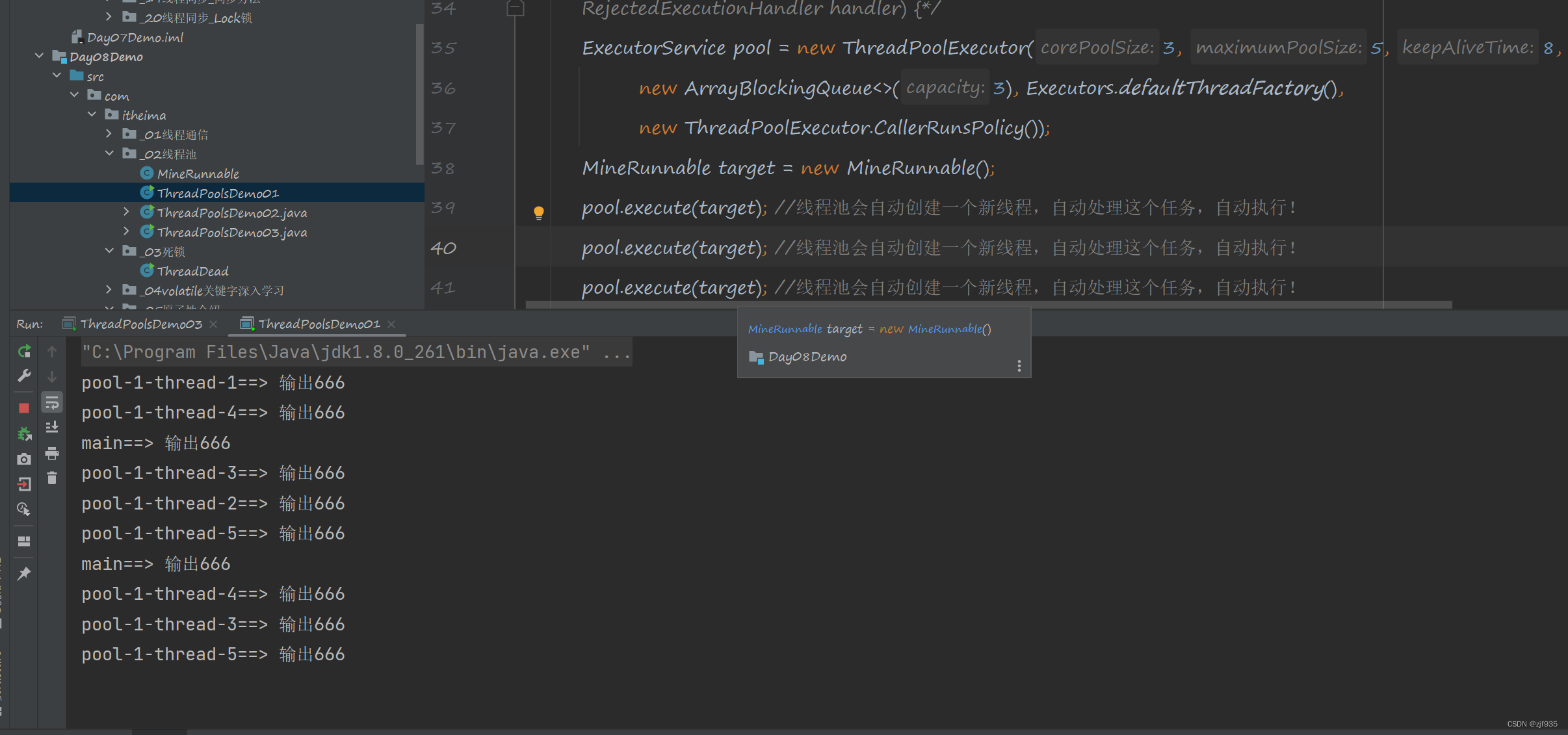The image size is (1568, 735).
Task: Click the Day08Demo module name in tree
Action: (106, 57)
